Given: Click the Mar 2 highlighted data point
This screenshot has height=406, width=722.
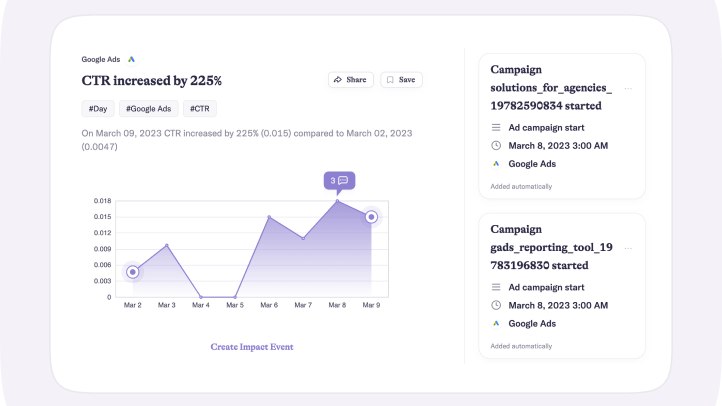Looking at the screenshot, I should point(132,272).
